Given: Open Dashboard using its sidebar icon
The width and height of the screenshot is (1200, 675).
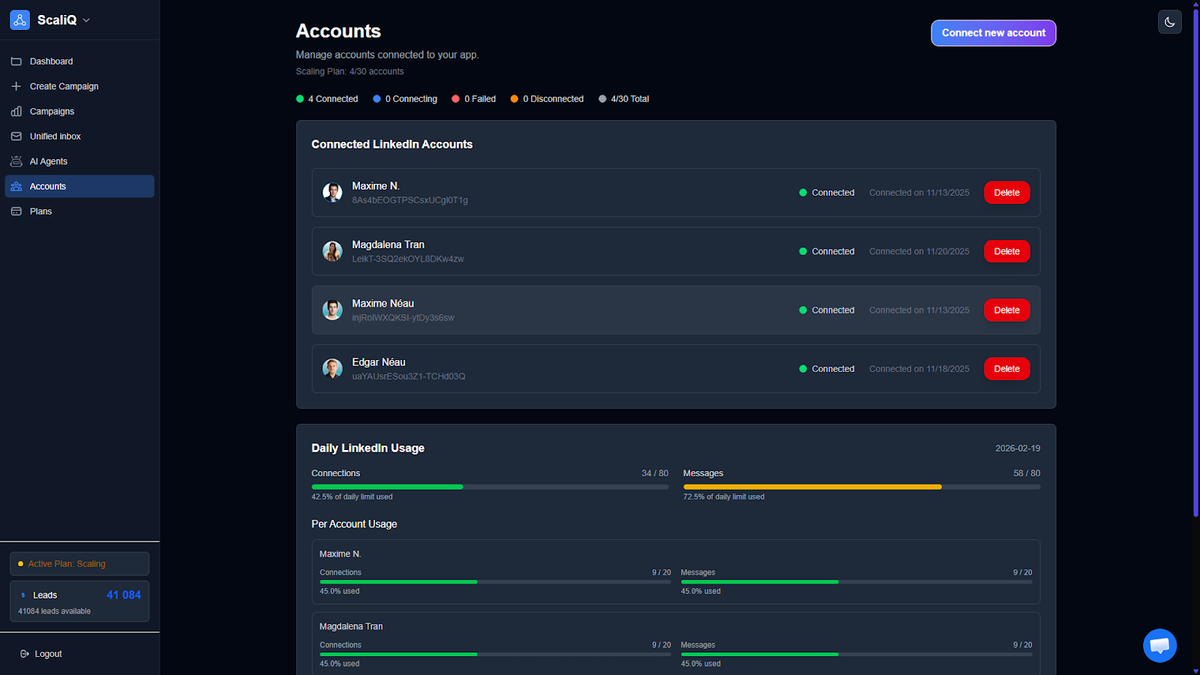Looking at the screenshot, I should pos(16,61).
